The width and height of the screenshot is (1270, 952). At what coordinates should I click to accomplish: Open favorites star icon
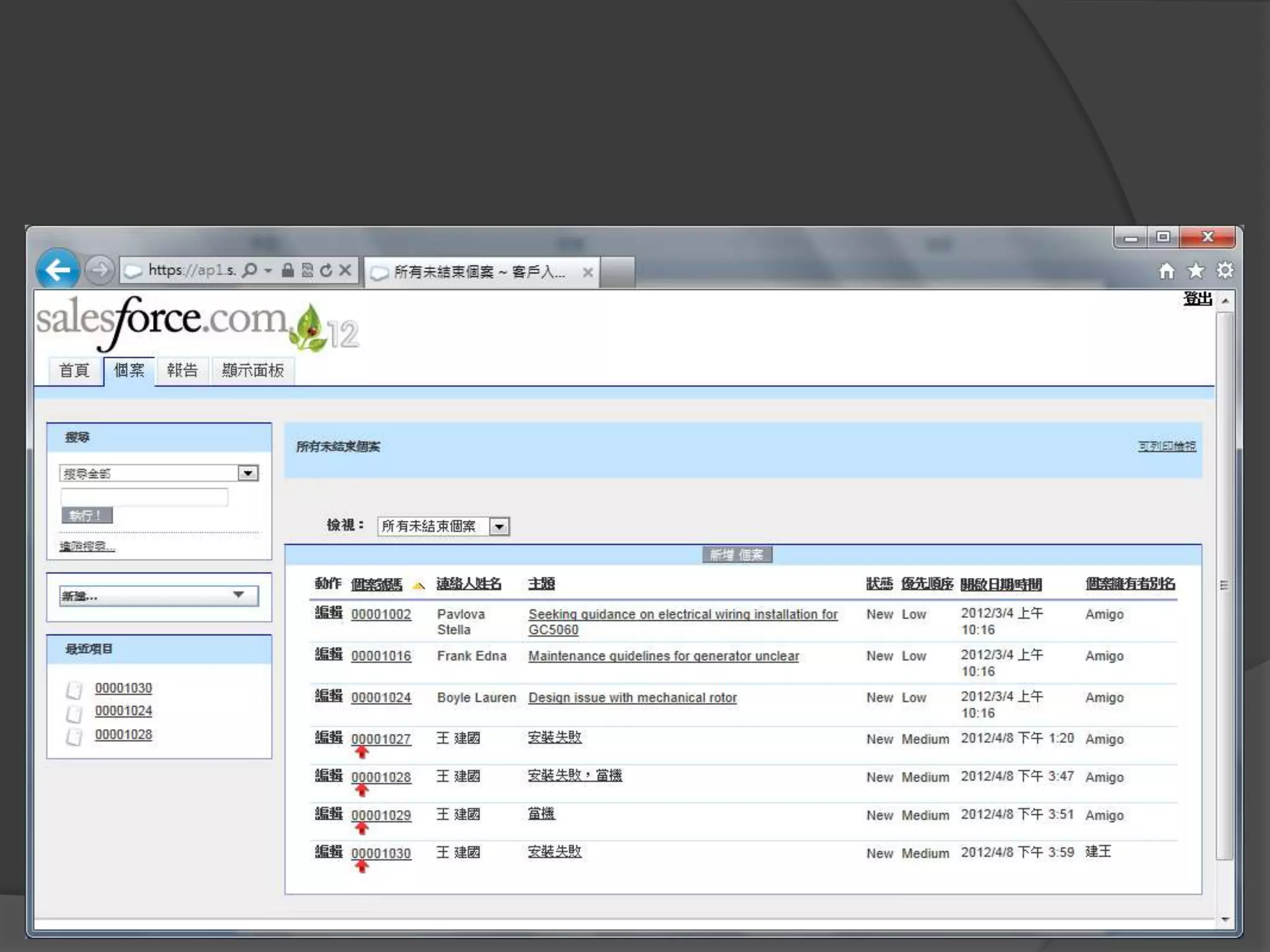1196,271
